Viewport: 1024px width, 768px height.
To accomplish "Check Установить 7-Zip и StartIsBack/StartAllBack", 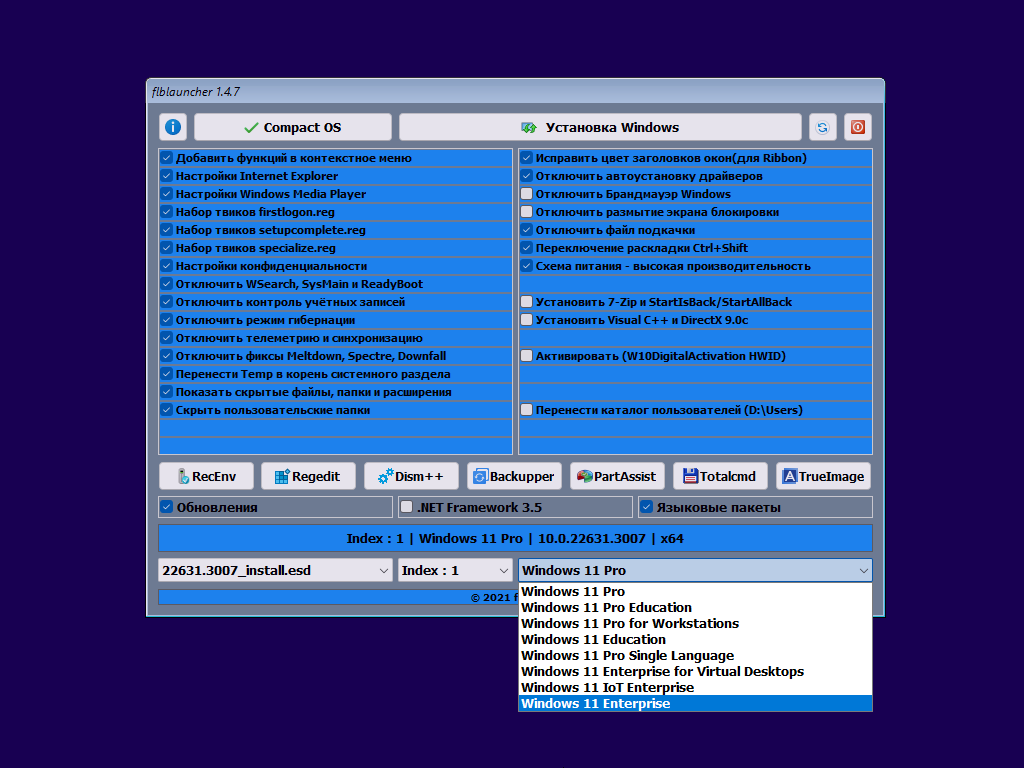I will click(x=527, y=301).
